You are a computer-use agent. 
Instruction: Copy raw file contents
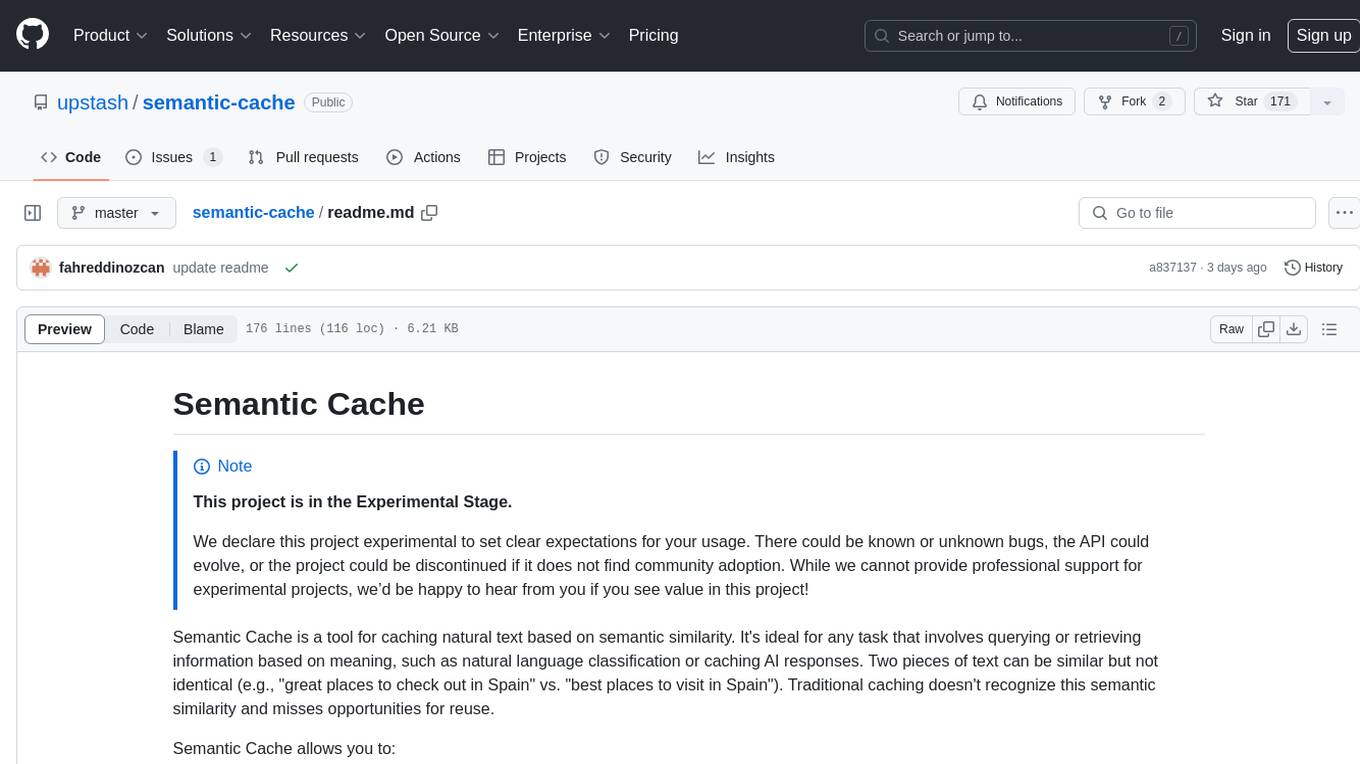pyautogui.click(x=1266, y=329)
